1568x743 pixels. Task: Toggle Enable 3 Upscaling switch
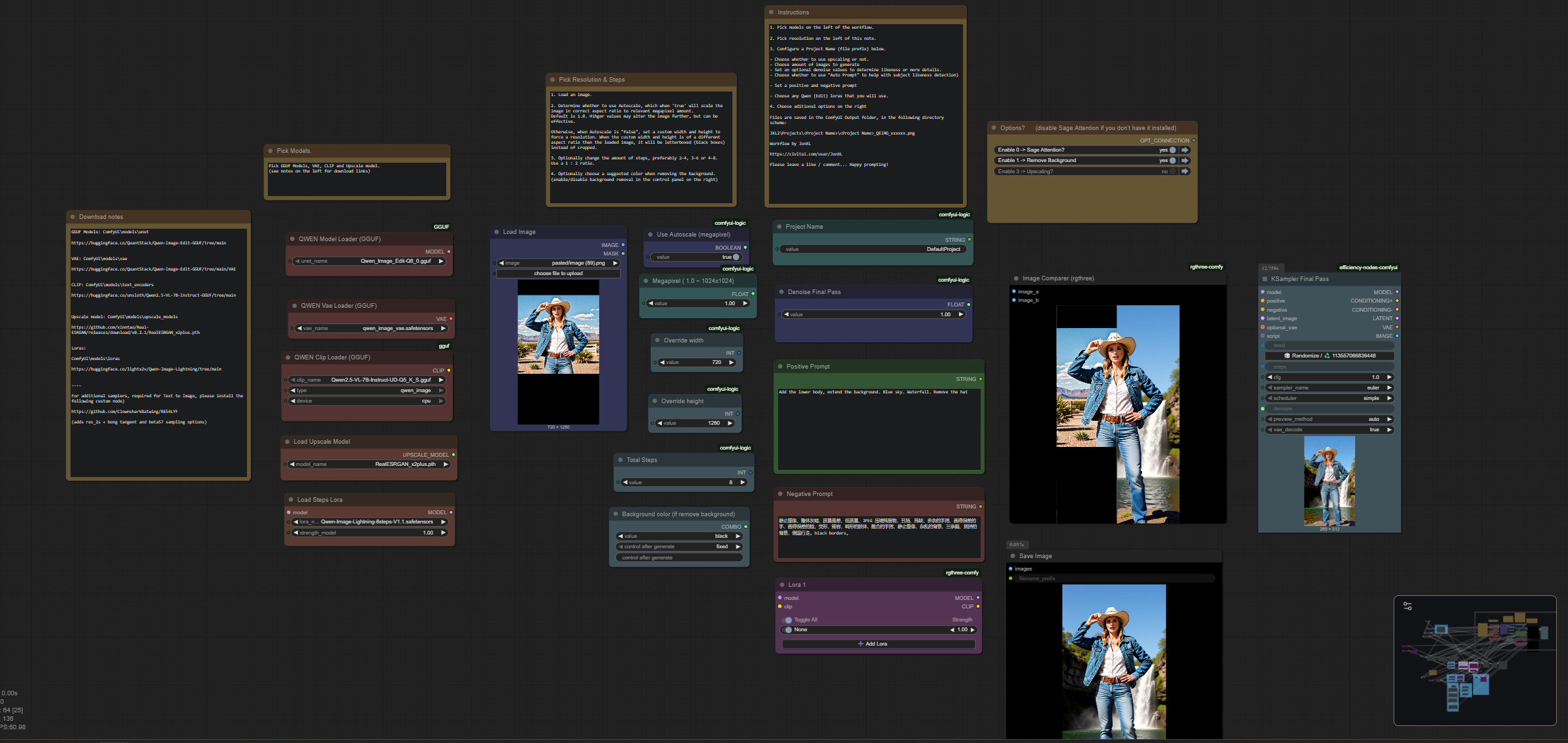click(1172, 172)
